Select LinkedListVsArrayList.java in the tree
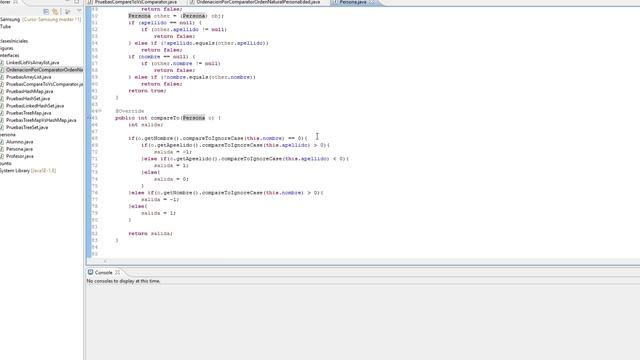This screenshot has height=360, width=640. (x=32, y=62)
